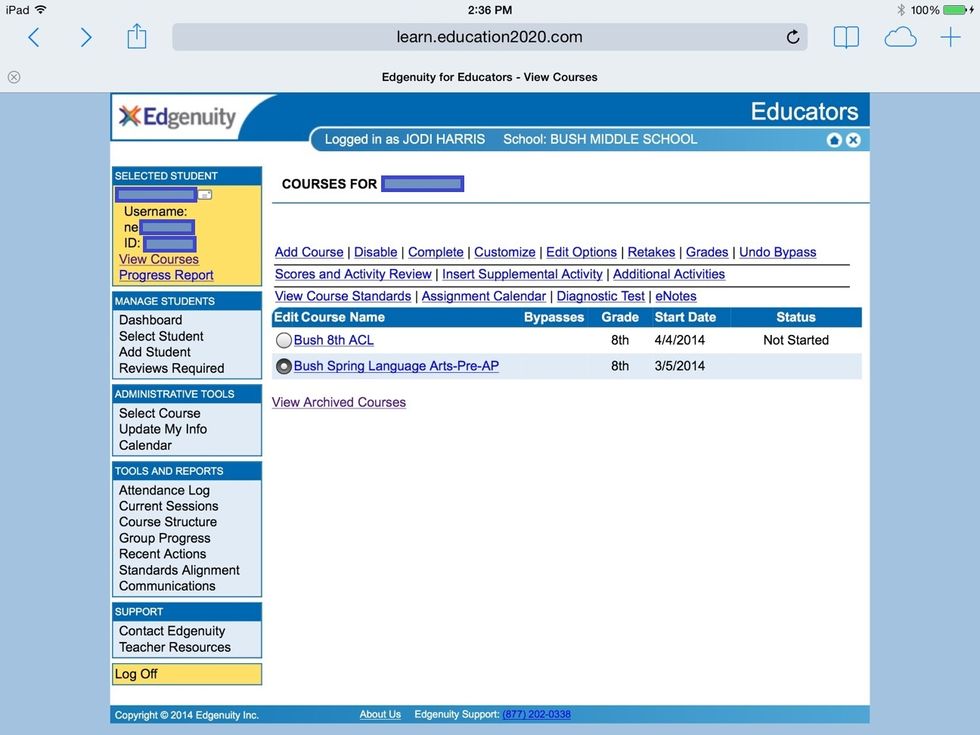Viewport: 980px width, 735px height.
Task: Open the Safari bookmarks book icon
Action: [846, 38]
